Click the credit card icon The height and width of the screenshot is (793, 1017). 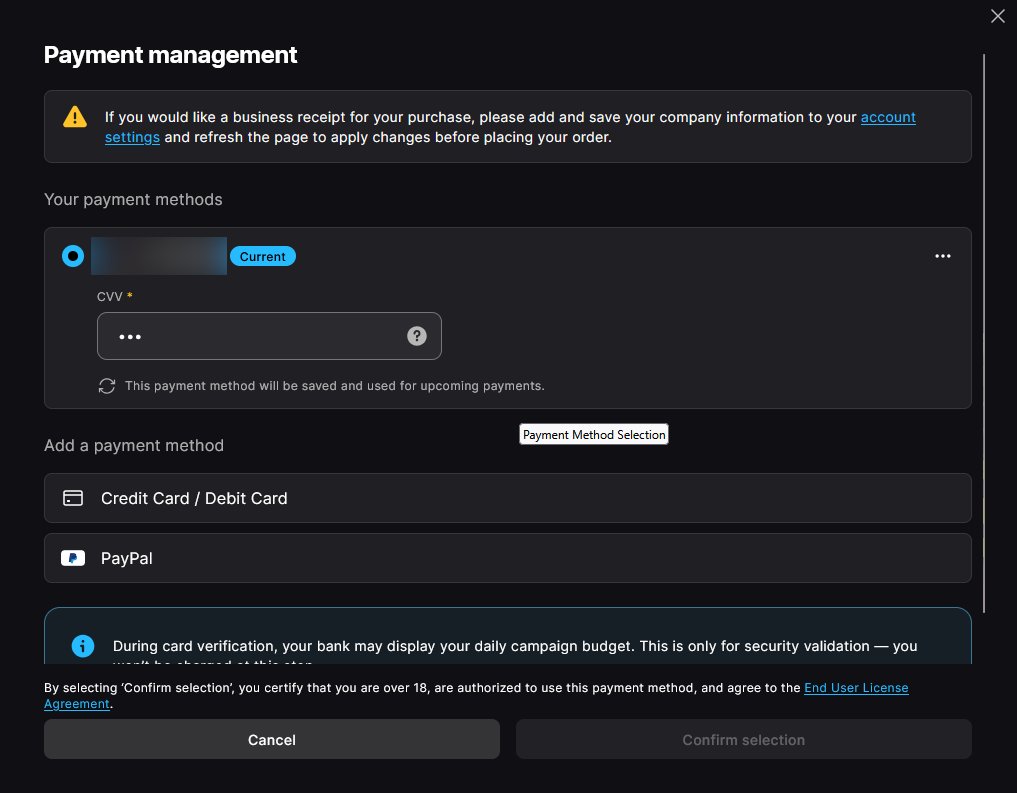tap(73, 498)
